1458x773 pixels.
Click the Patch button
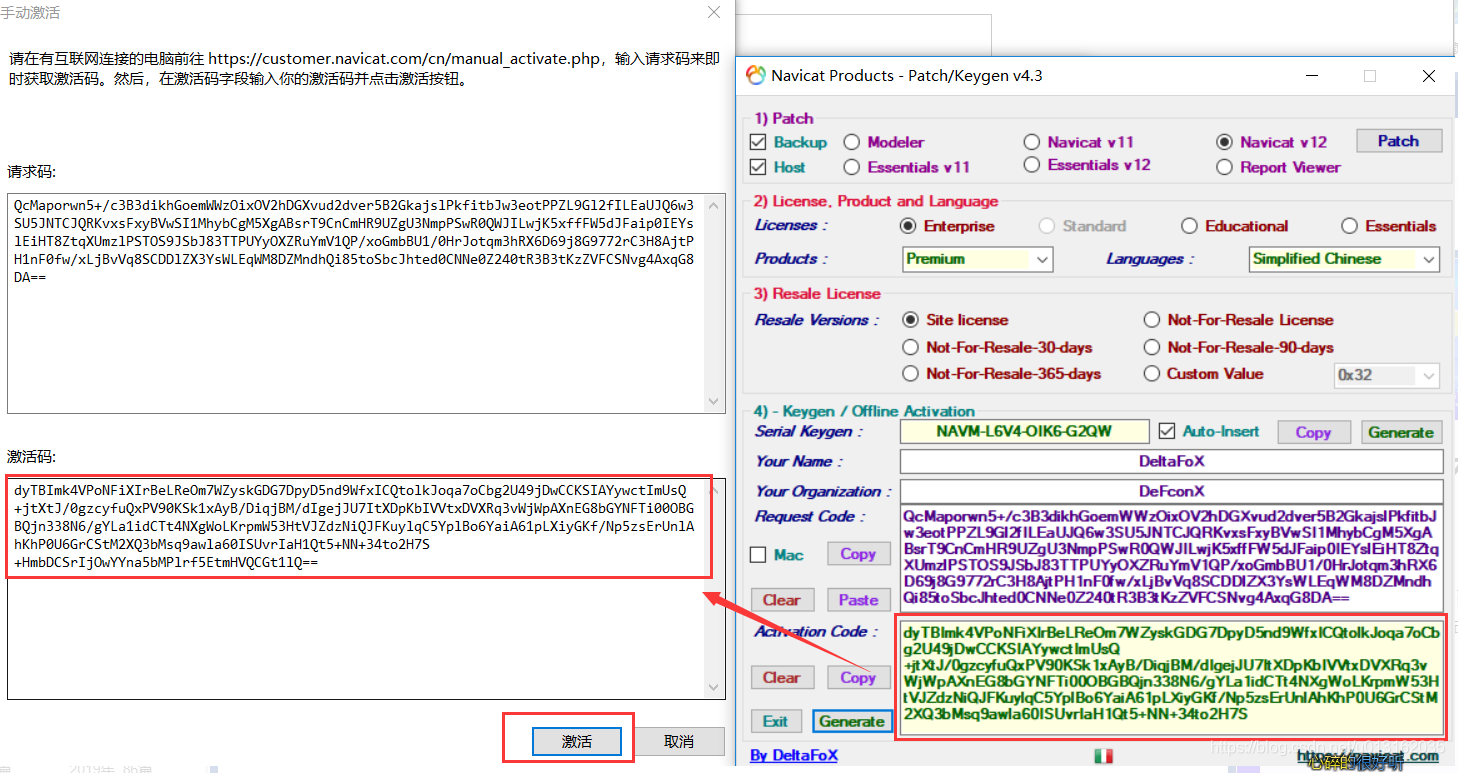click(1399, 141)
